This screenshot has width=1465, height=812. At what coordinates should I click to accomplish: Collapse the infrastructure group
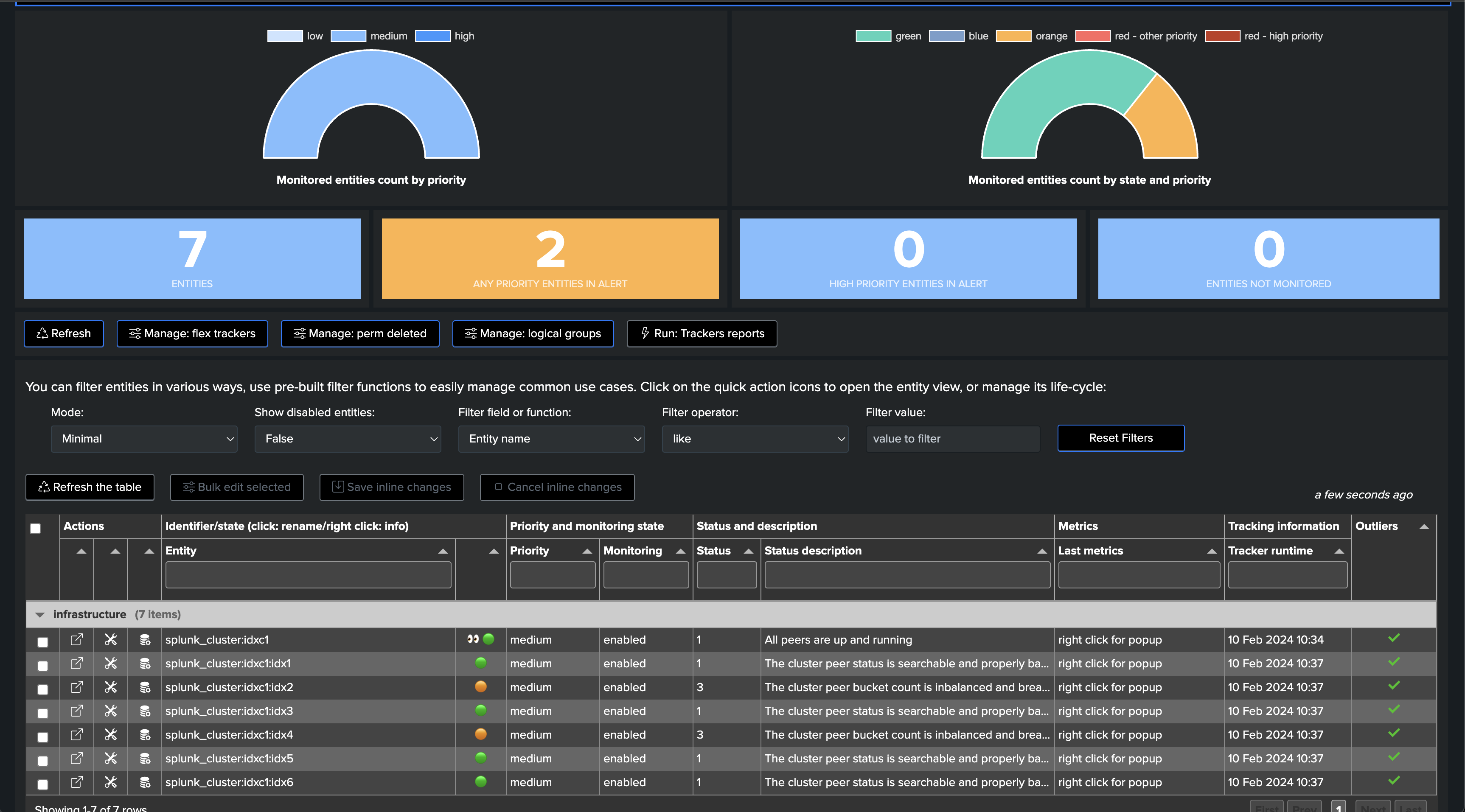pos(40,615)
